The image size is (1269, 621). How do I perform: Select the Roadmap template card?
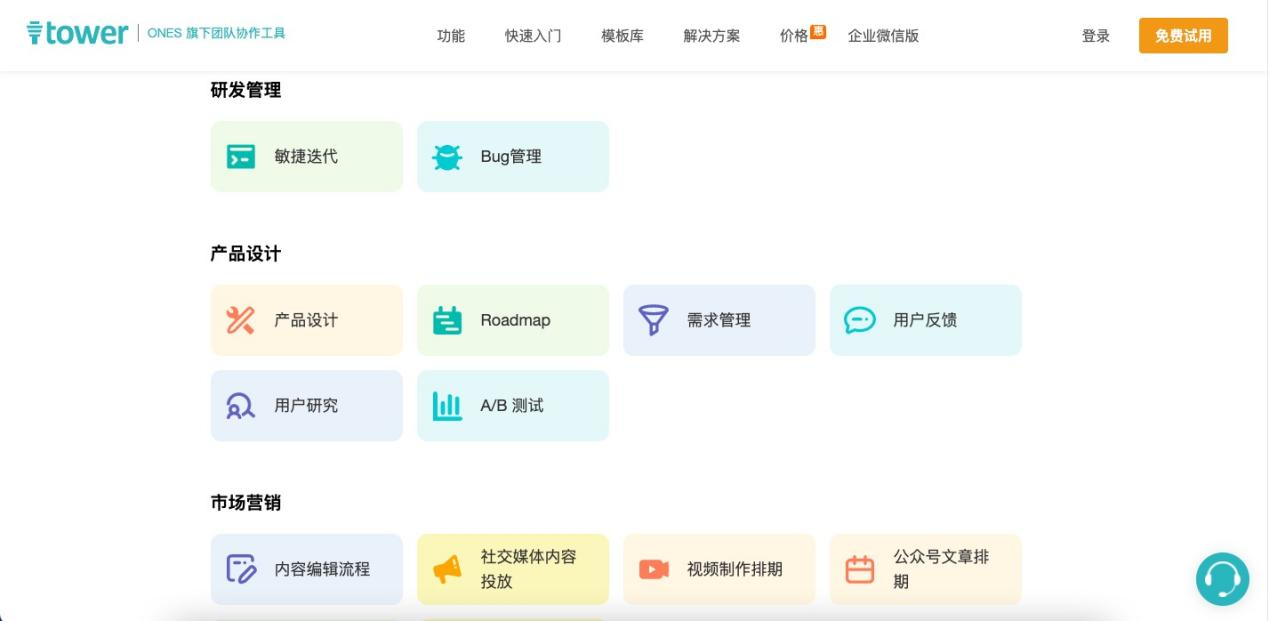tap(513, 320)
